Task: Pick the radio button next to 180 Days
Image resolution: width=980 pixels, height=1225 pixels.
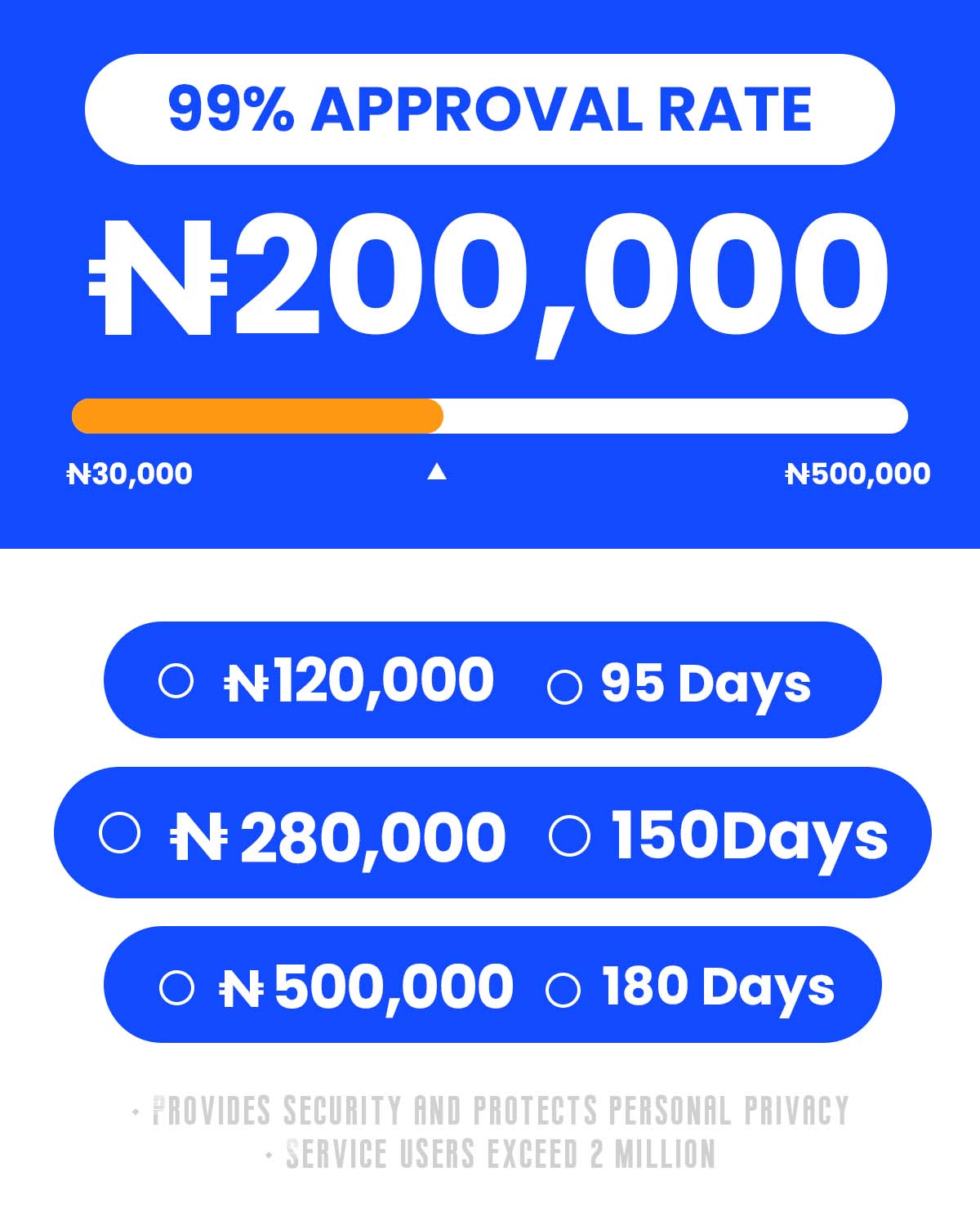Action: 563,990
